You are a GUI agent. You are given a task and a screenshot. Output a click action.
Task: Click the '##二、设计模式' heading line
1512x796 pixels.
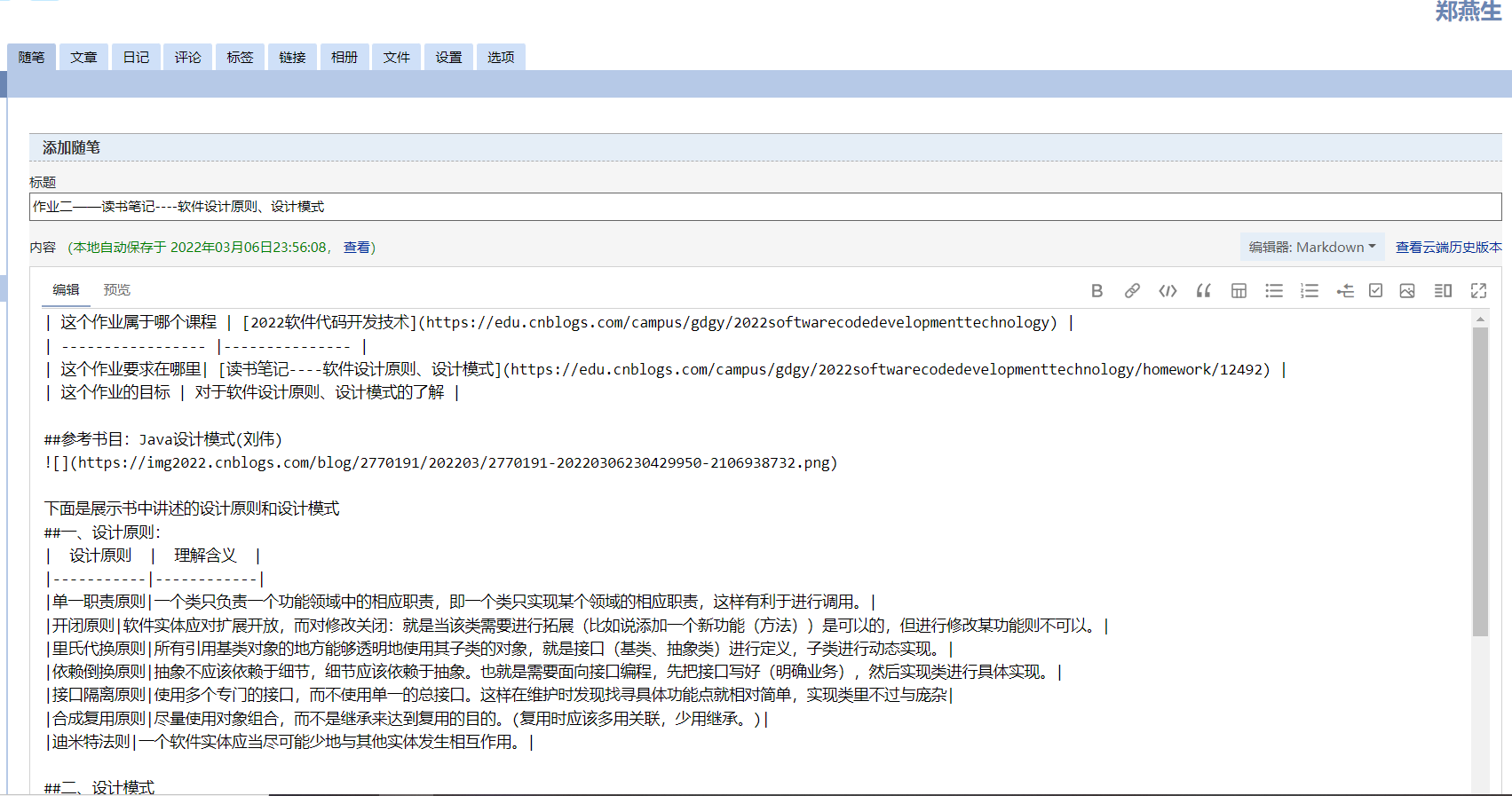(99, 787)
